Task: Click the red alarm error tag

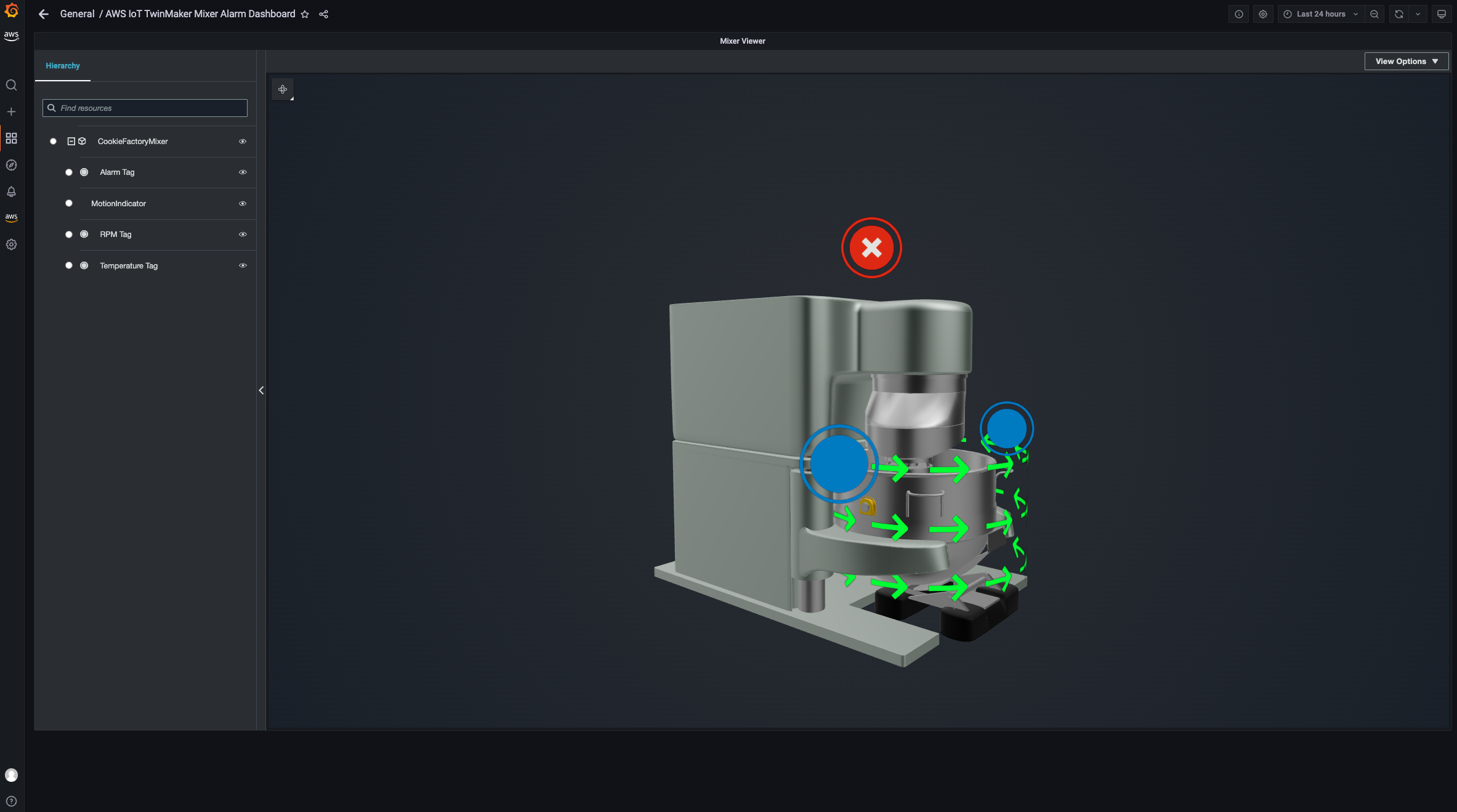Action: [871, 248]
